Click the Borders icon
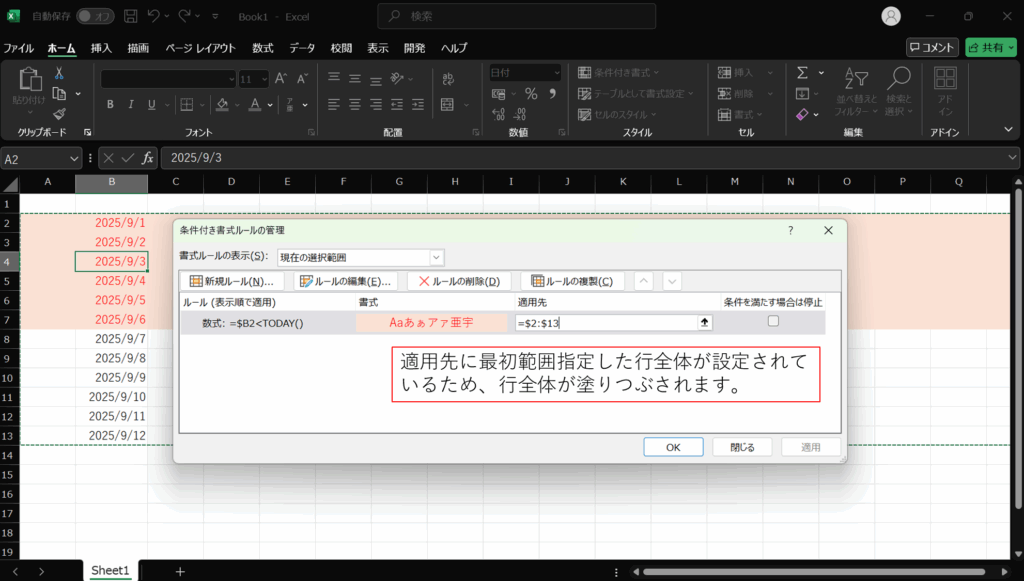 tap(187, 104)
